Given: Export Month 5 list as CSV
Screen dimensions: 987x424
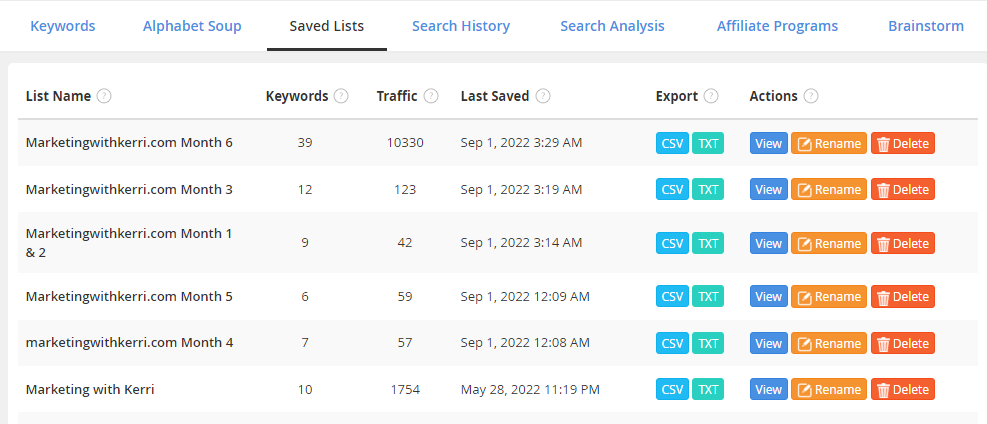Looking at the screenshot, I should (x=672, y=296).
